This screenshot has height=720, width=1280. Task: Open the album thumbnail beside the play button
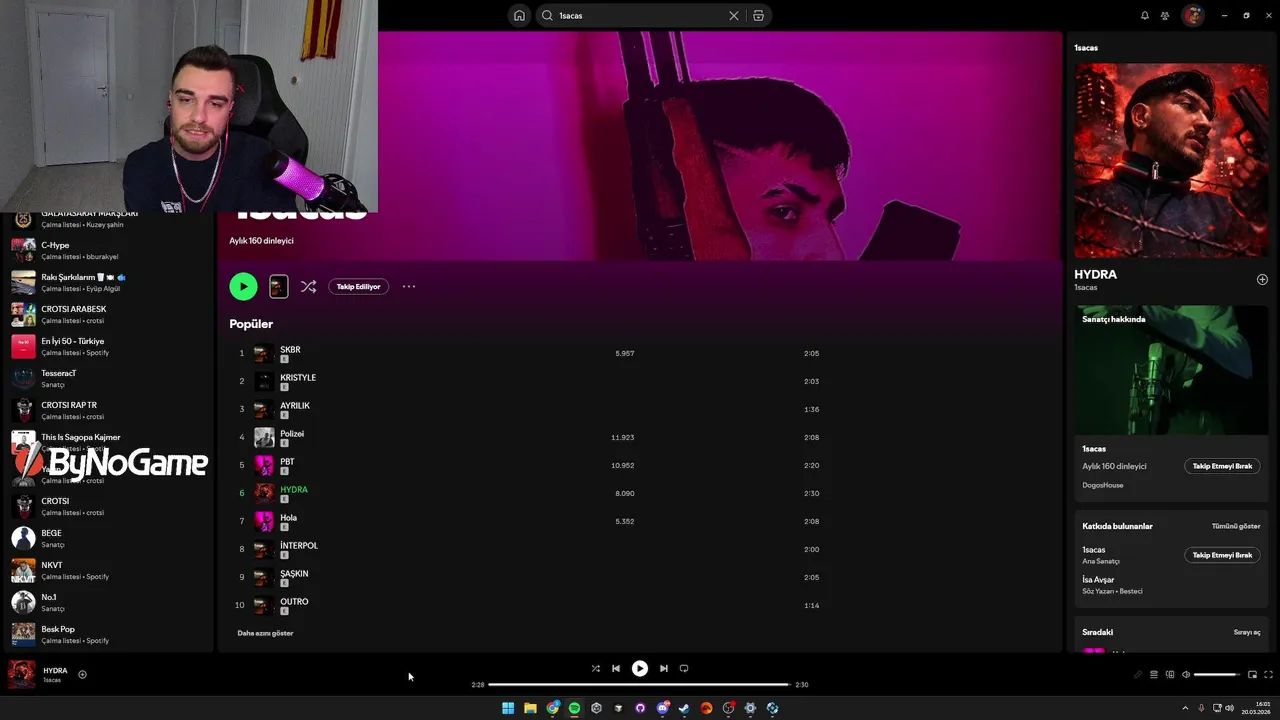279,286
